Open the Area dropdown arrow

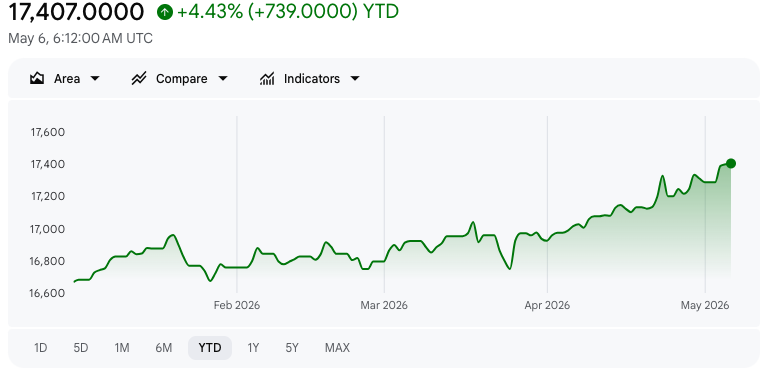[x=96, y=79]
